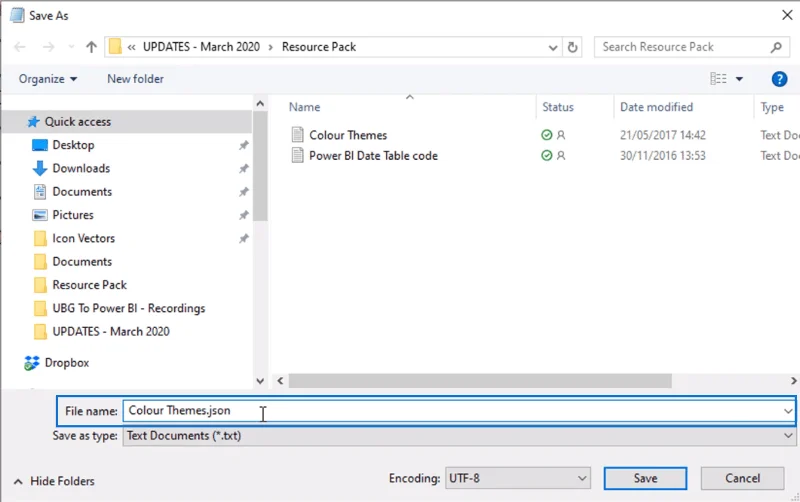Go up one folder level
The width and height of the screenshot is (800, 502).
91,47
